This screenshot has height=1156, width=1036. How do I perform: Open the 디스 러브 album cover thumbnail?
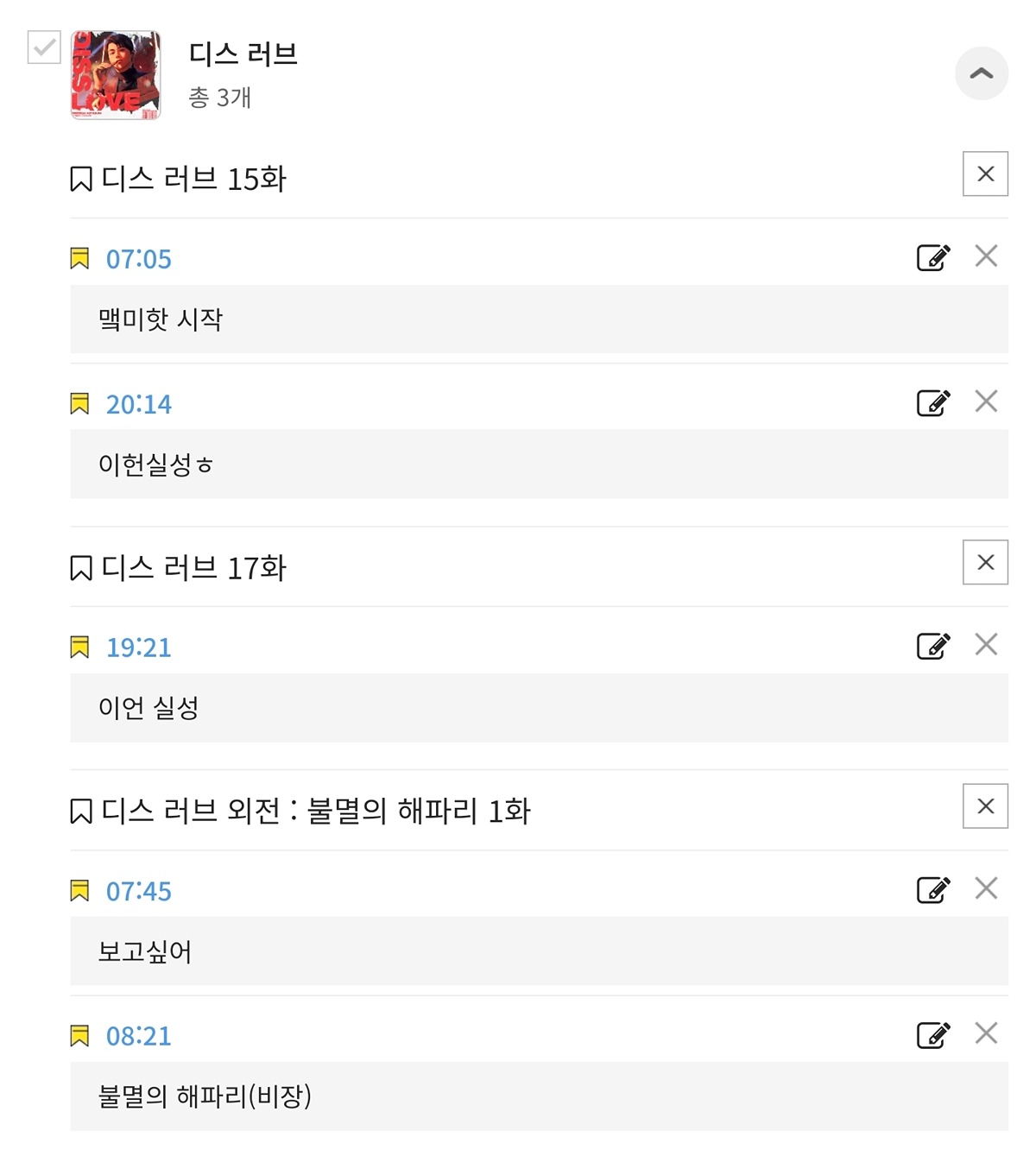pos(116,75)
